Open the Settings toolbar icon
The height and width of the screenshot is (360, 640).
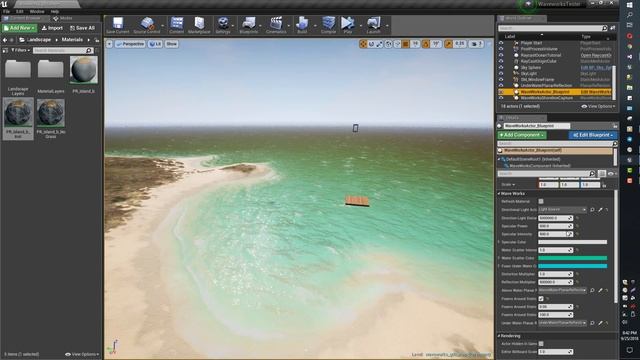pyautogui.click(x=223, y=25)
